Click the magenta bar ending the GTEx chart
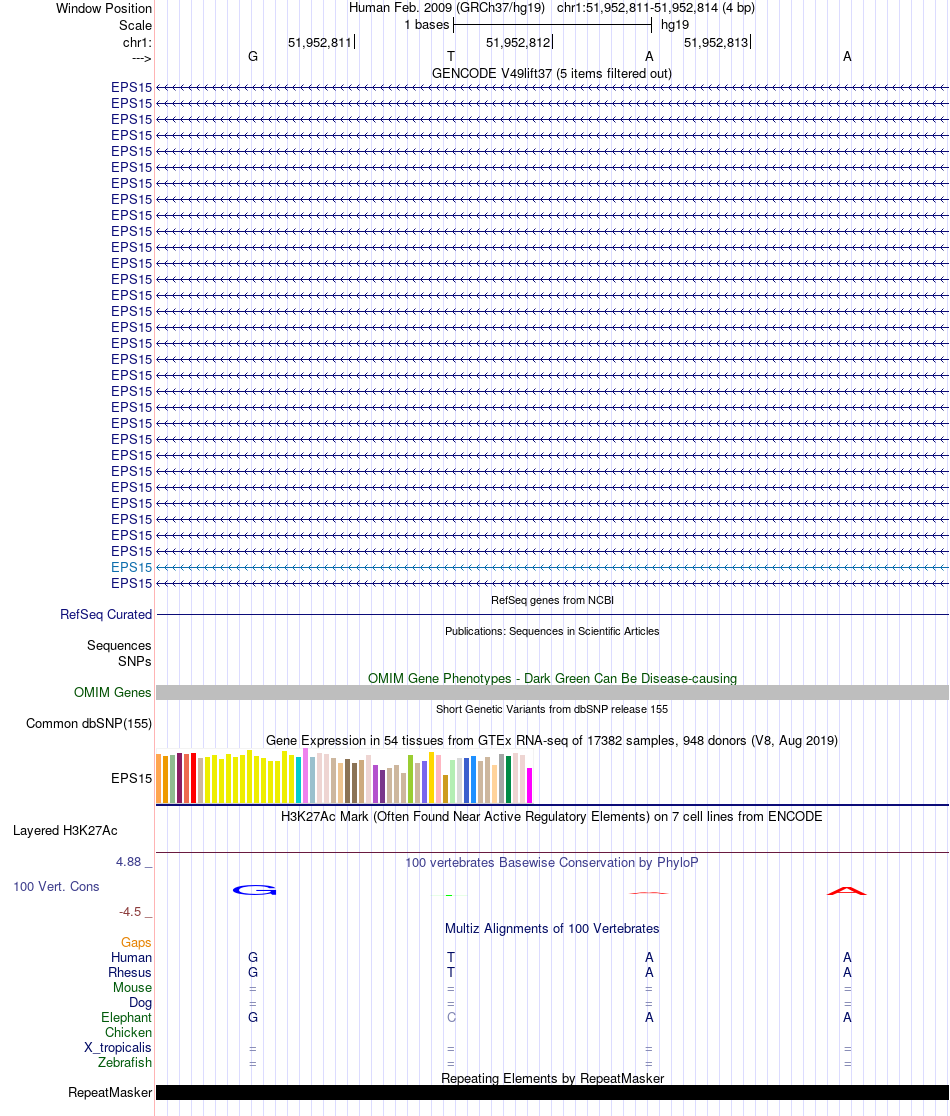Viewport: 950px width, 1116px height. pyautogui.click(x=529, y=786)
